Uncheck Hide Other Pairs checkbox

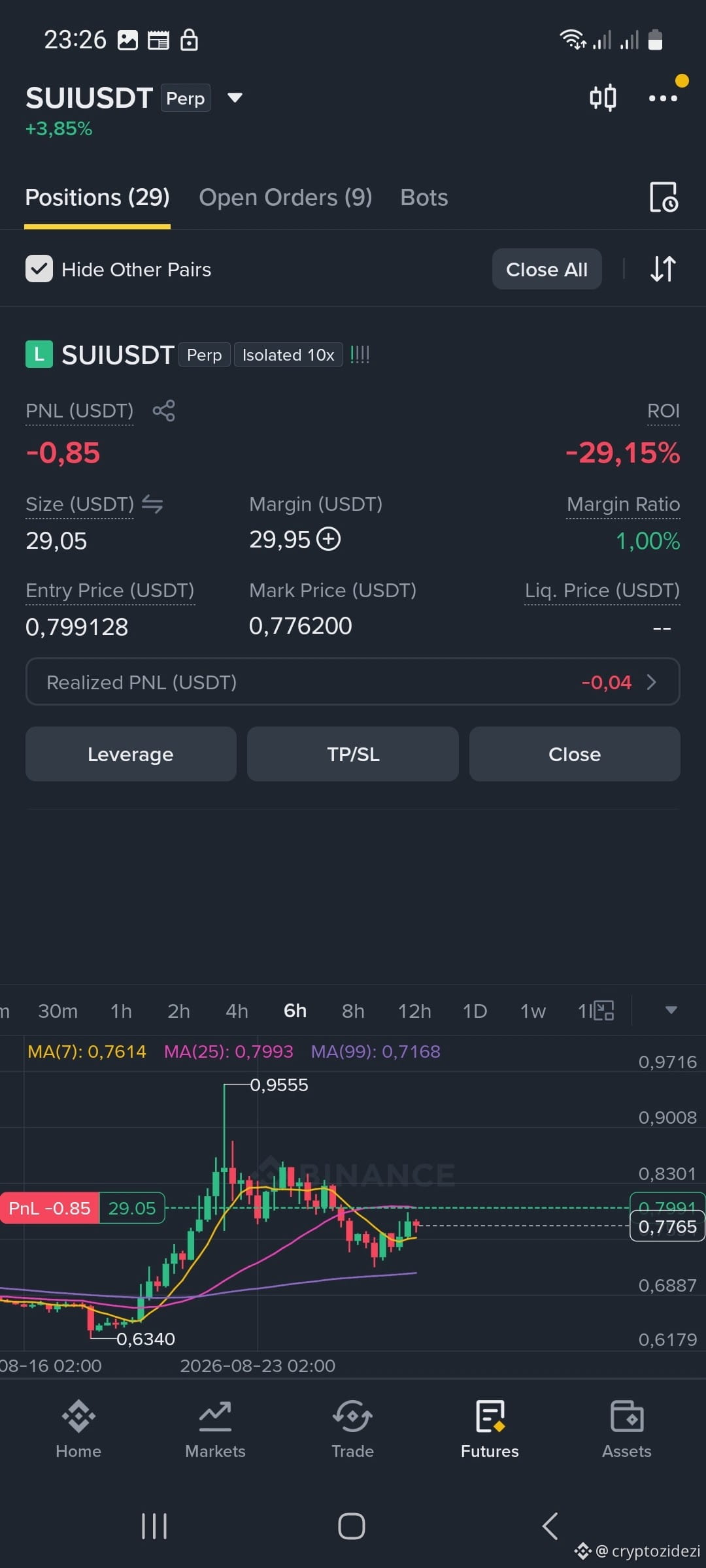[x=39, y=269]
